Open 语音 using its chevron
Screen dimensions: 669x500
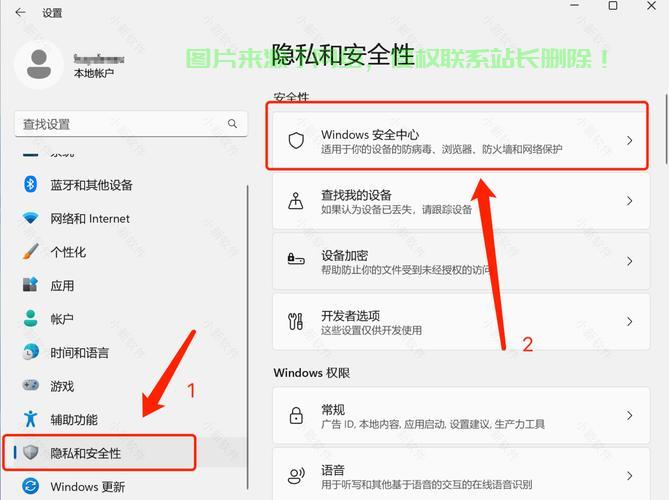click(629, 476)
